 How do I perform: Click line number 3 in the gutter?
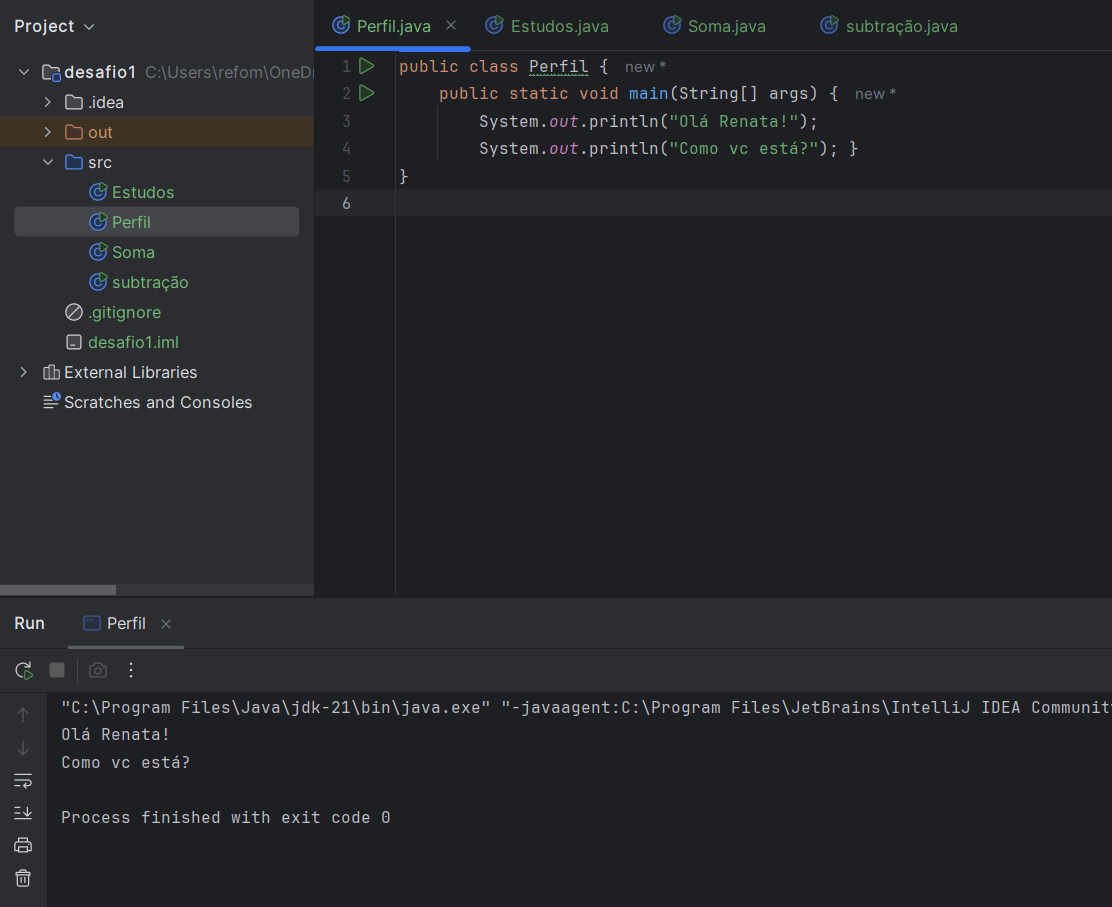[346, 121]
